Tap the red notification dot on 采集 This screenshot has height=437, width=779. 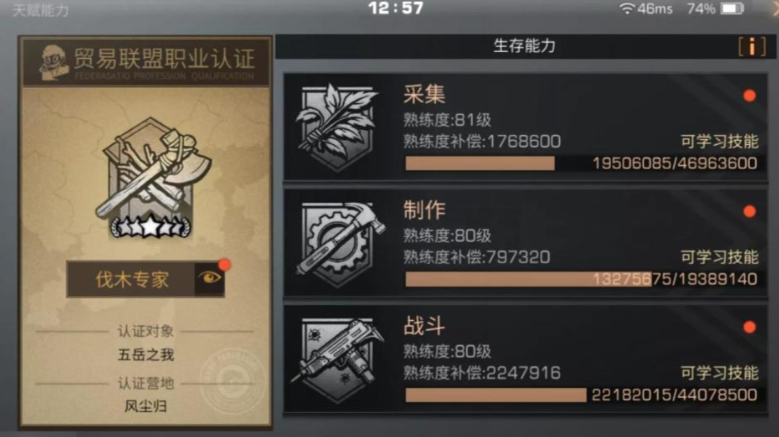[x=750, y=95]
